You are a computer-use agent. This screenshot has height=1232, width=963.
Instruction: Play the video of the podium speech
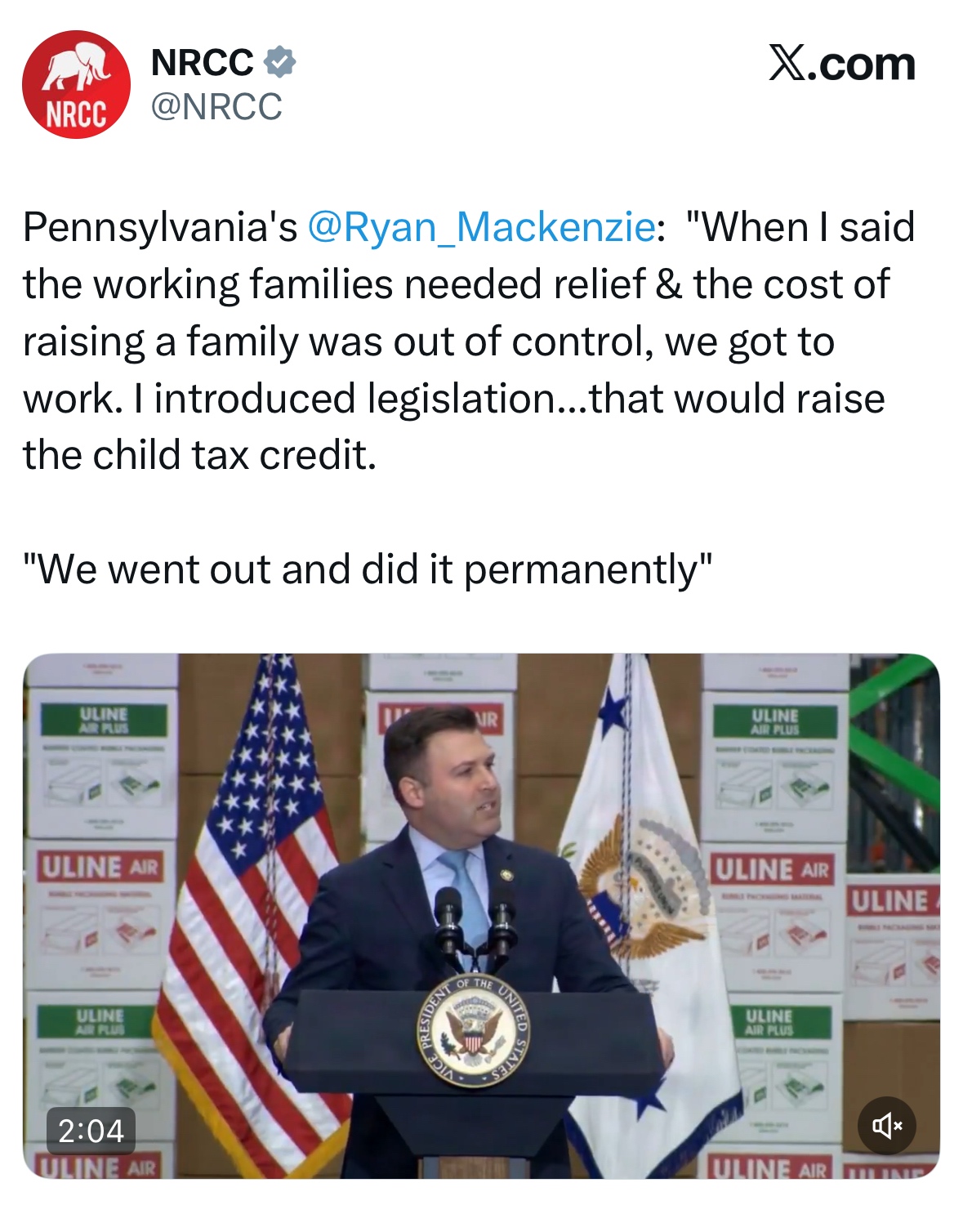click(x=481, y=915)
